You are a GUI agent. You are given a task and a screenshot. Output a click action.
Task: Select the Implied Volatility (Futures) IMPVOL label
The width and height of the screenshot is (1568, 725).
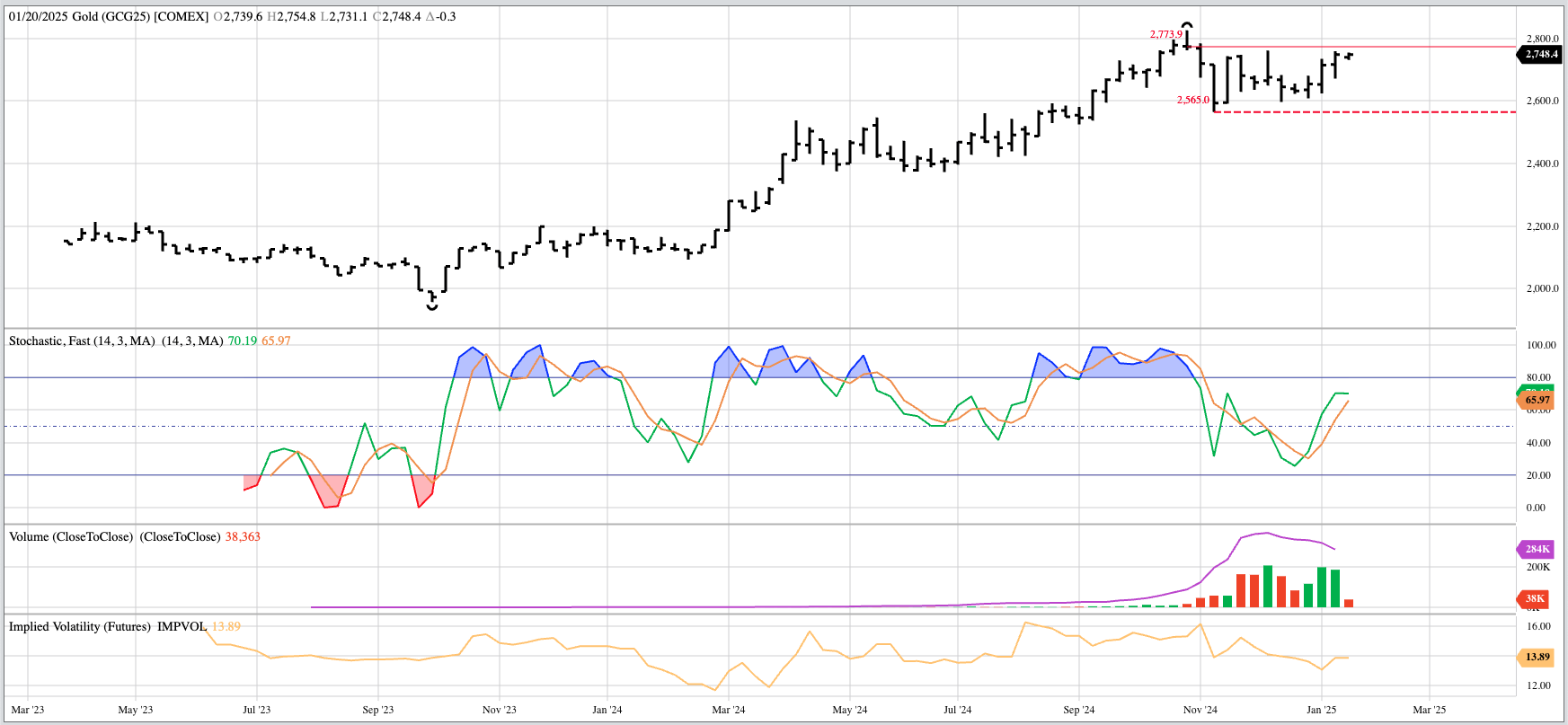[107, 626]
